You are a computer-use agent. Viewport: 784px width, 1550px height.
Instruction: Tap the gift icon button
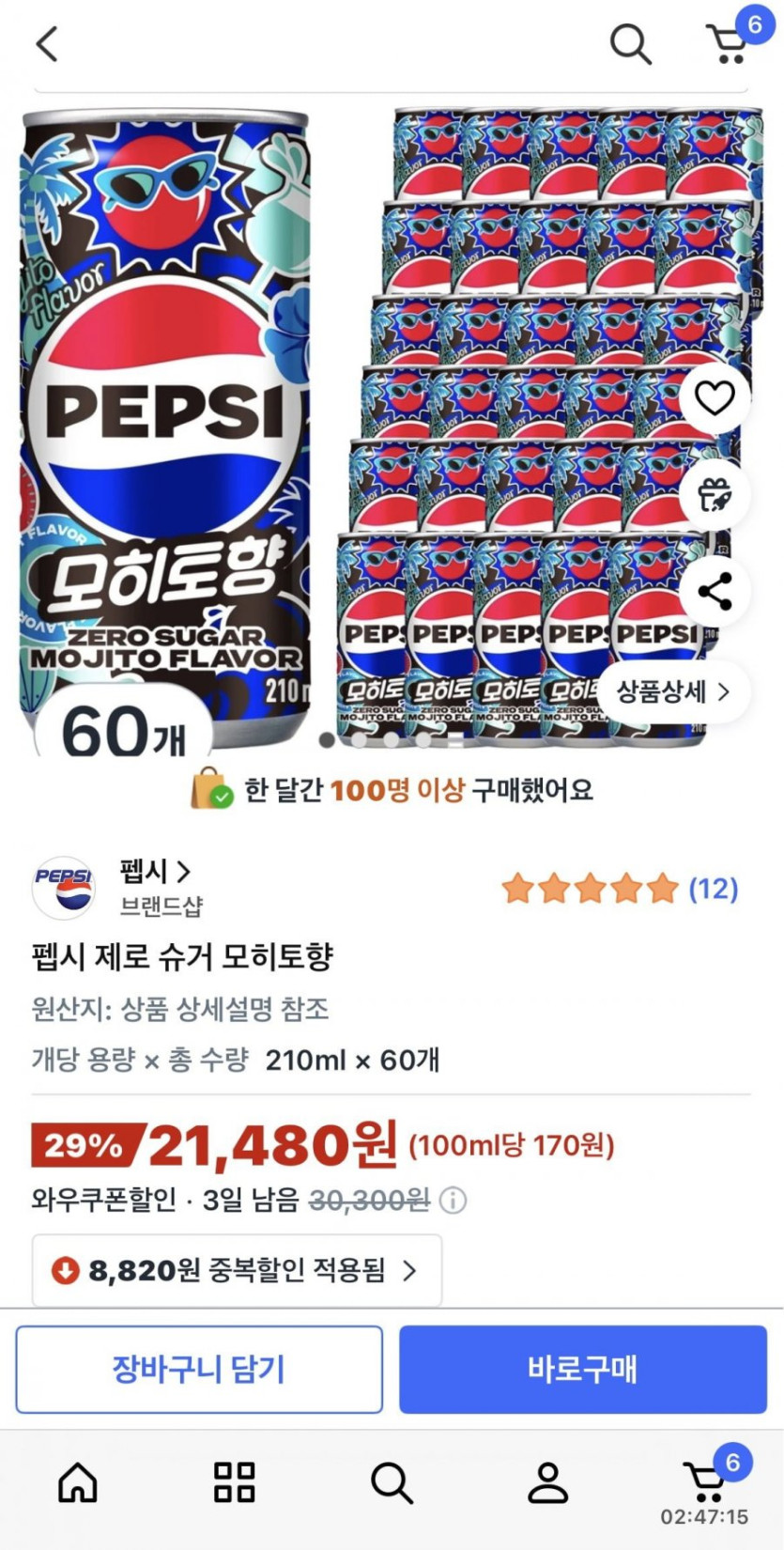[x=715, y=495]
